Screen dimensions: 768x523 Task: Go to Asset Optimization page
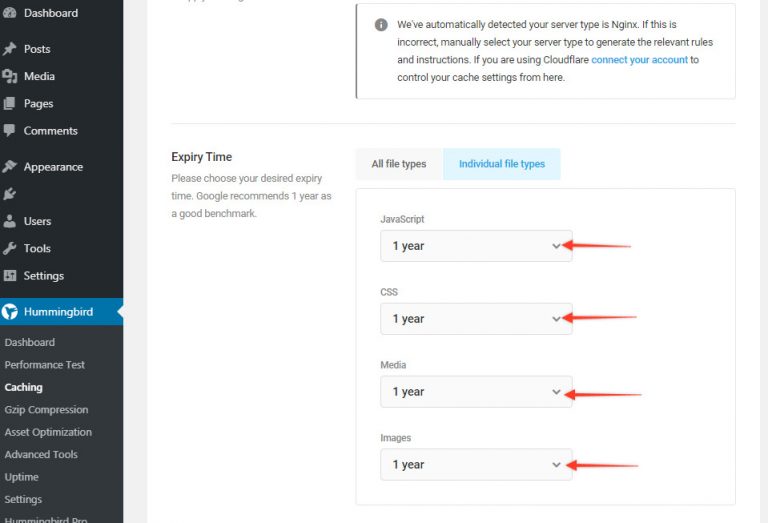click(x=48, y=432)
